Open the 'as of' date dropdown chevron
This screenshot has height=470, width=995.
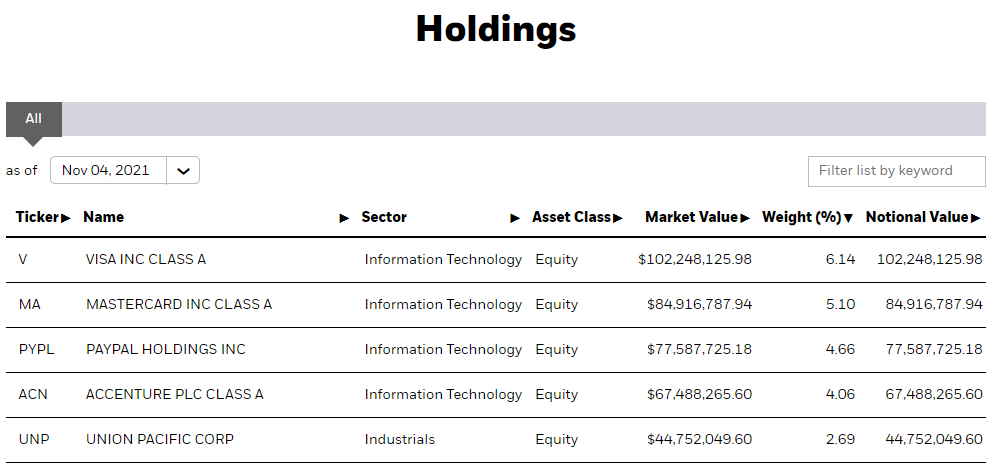[183, 171]
